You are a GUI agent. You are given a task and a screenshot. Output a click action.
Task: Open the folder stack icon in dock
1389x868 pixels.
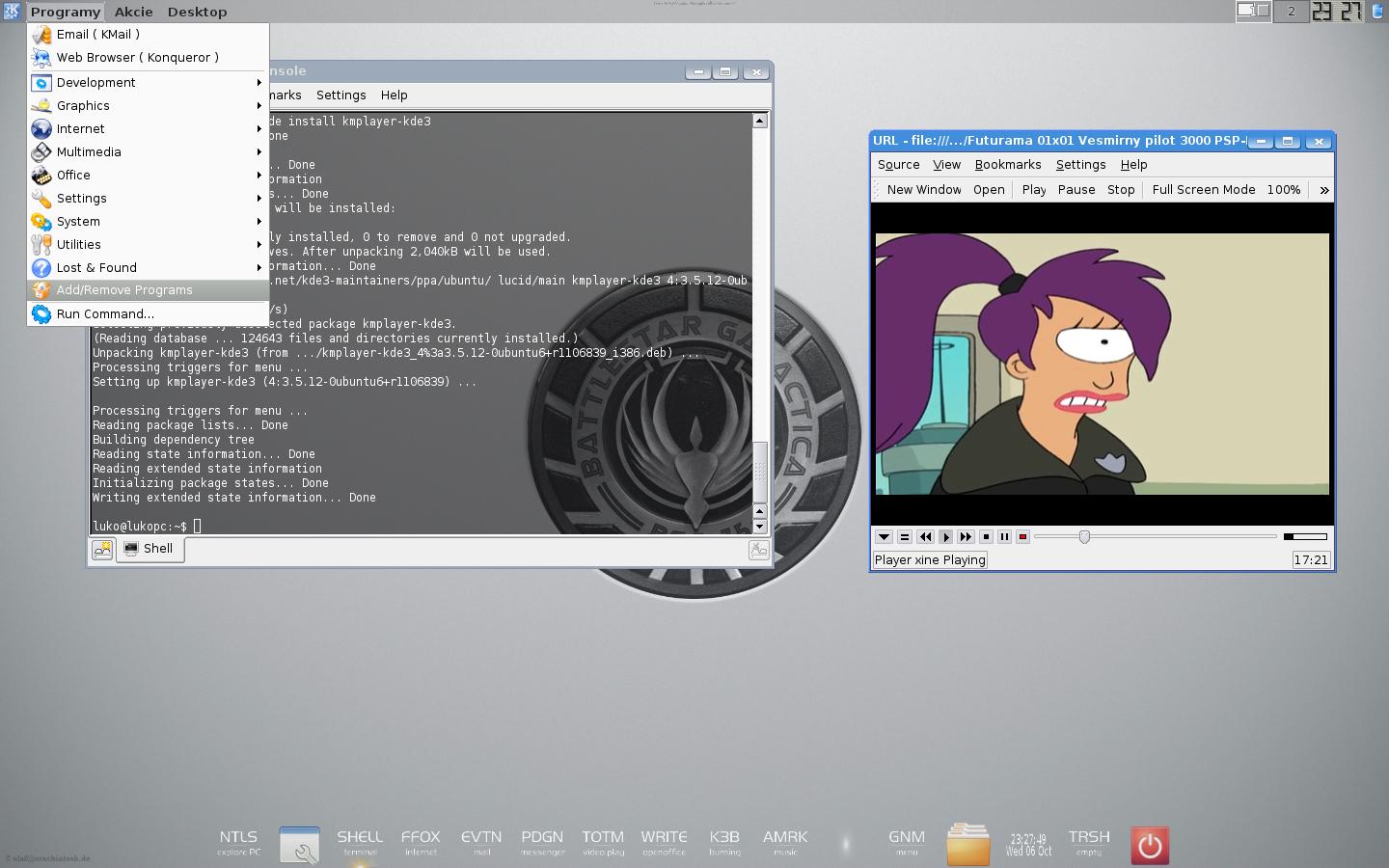tap(967, 844)
